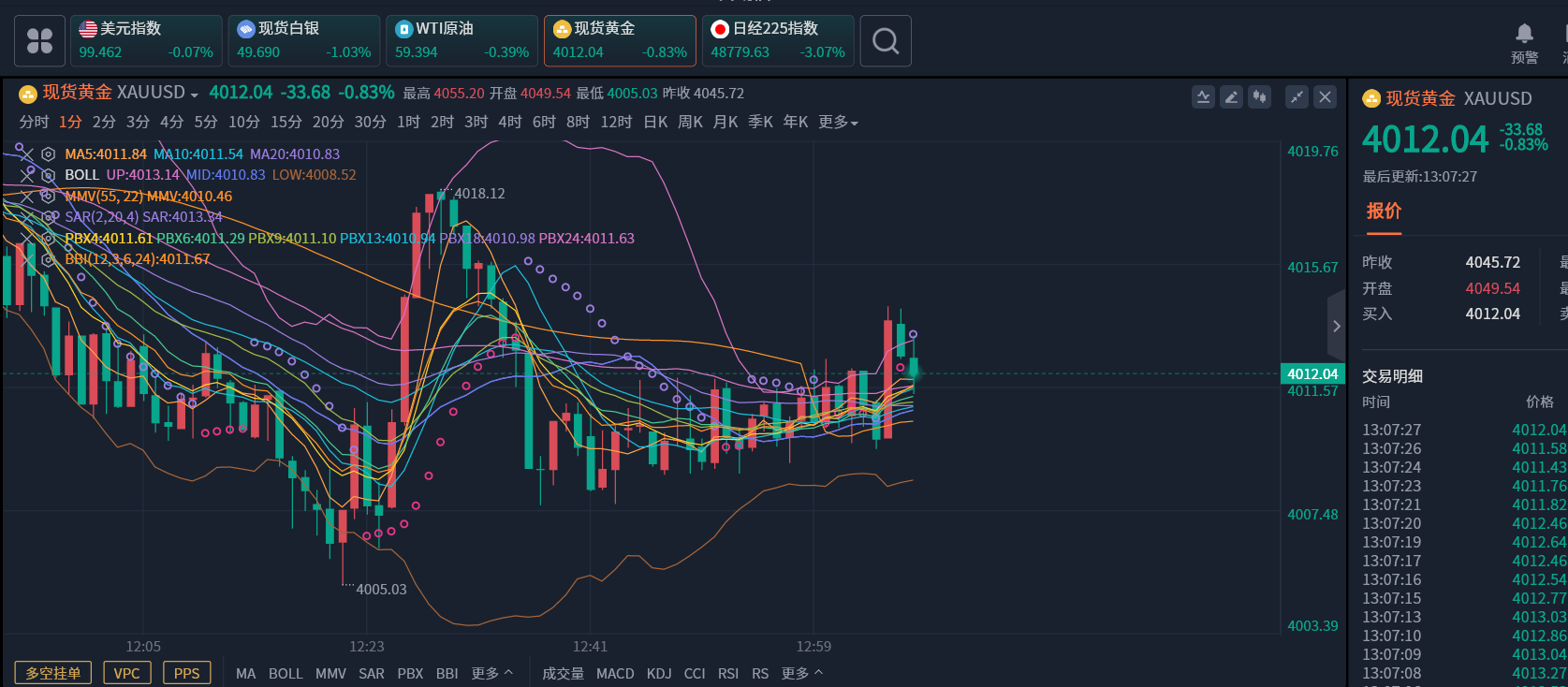Open settings gear for BOLL indicator
This screenshot has height=687, width=1568.
(x=48, y=175)
